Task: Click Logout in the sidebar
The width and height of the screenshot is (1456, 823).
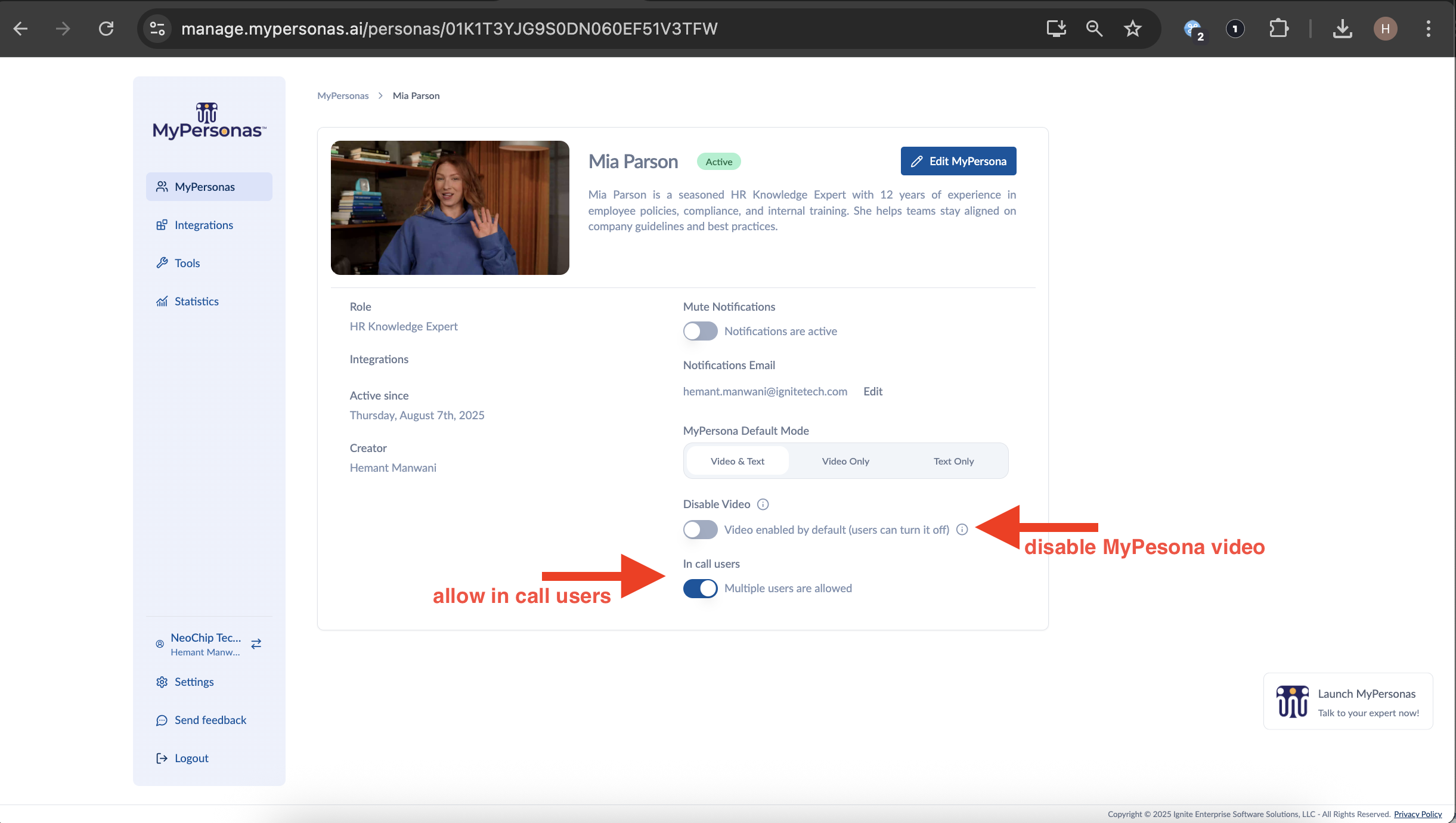Action: click(209, 758)
